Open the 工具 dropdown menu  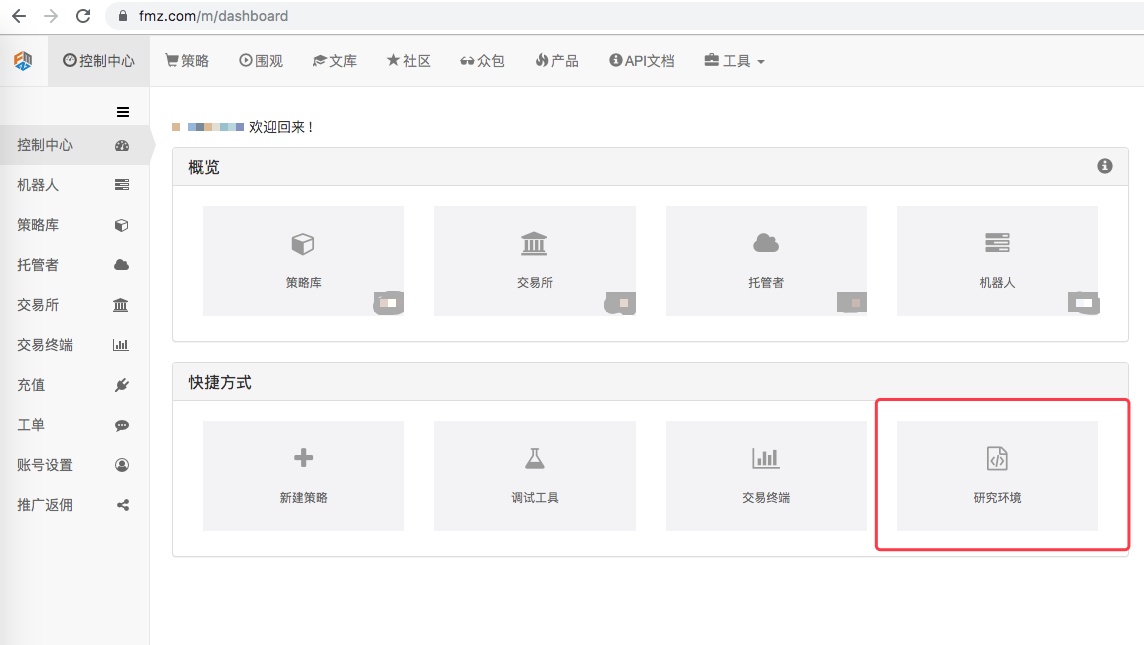(x=735, y=61)
